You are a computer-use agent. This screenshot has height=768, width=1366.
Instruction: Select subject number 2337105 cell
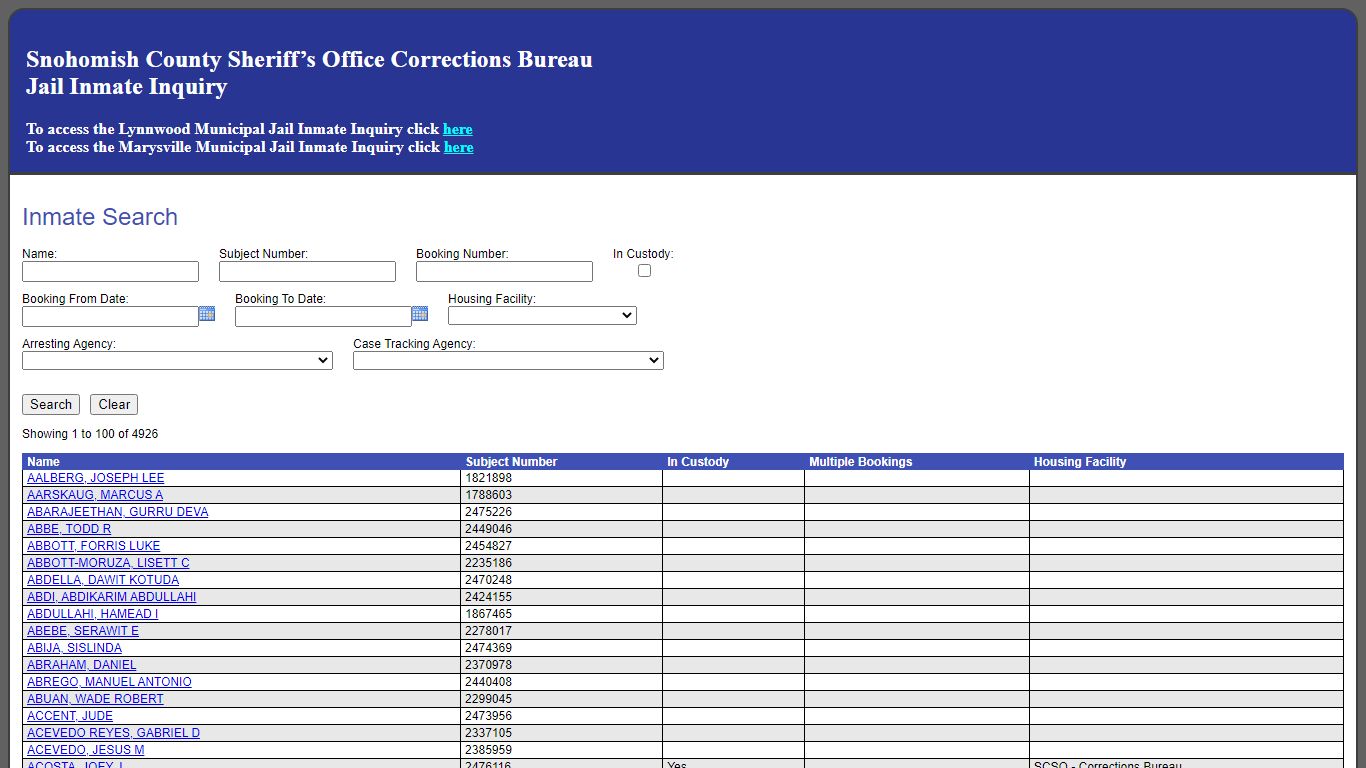[561, 733]
